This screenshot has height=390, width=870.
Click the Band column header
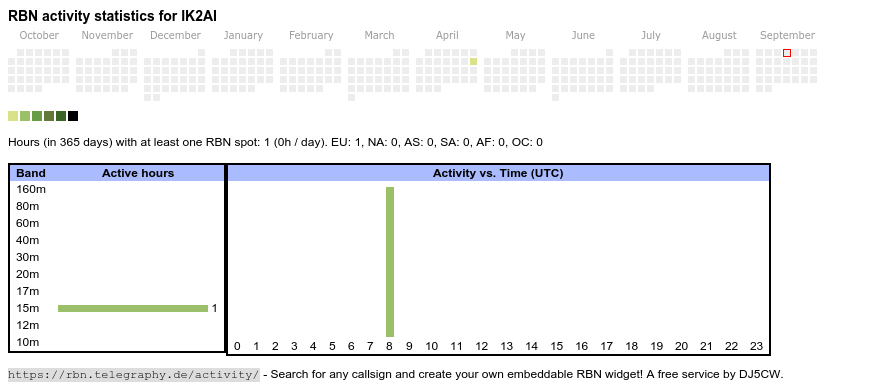coord(31,173)
